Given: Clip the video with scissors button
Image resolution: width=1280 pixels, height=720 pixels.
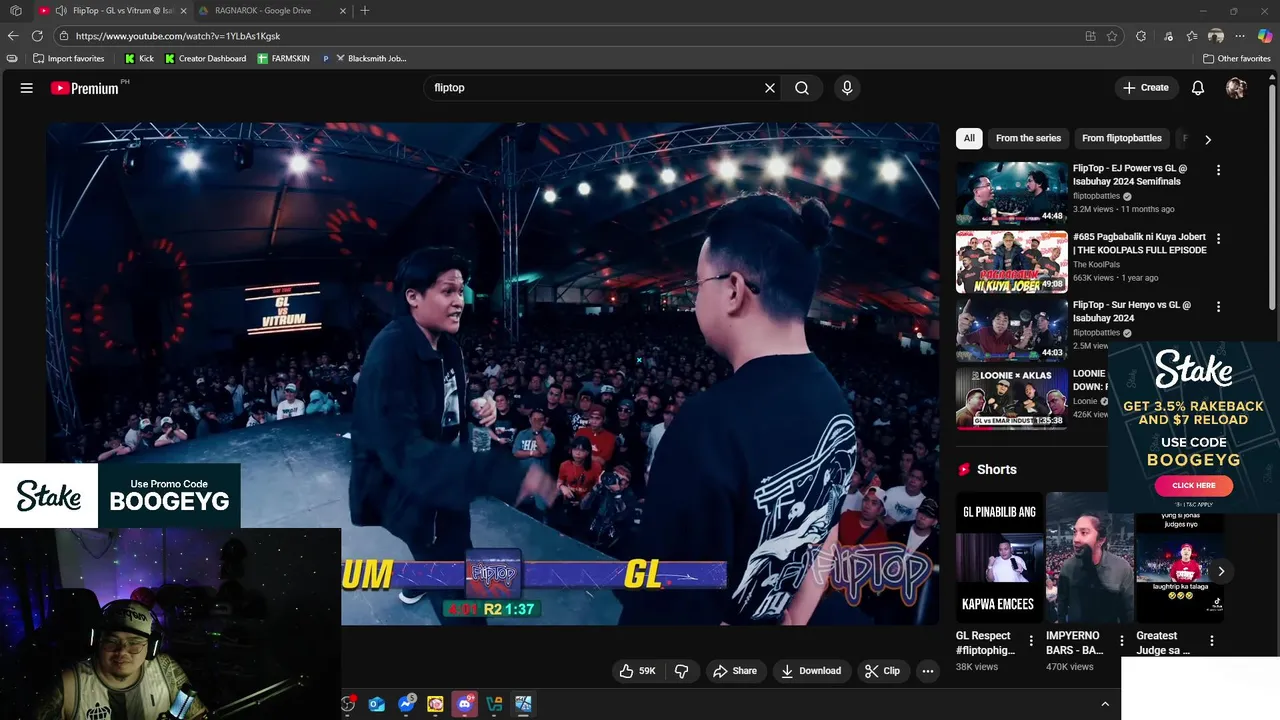Looking at the screenshot, I should (882, 671).
